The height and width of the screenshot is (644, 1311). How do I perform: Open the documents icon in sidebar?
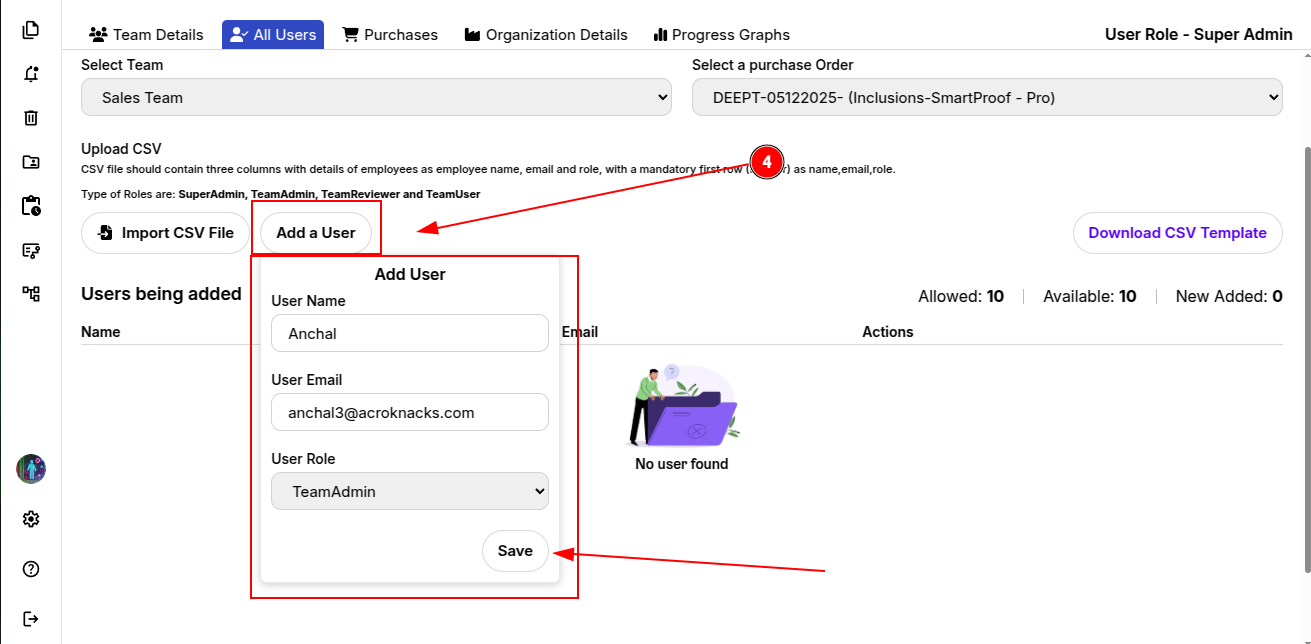tap(31, 30)
